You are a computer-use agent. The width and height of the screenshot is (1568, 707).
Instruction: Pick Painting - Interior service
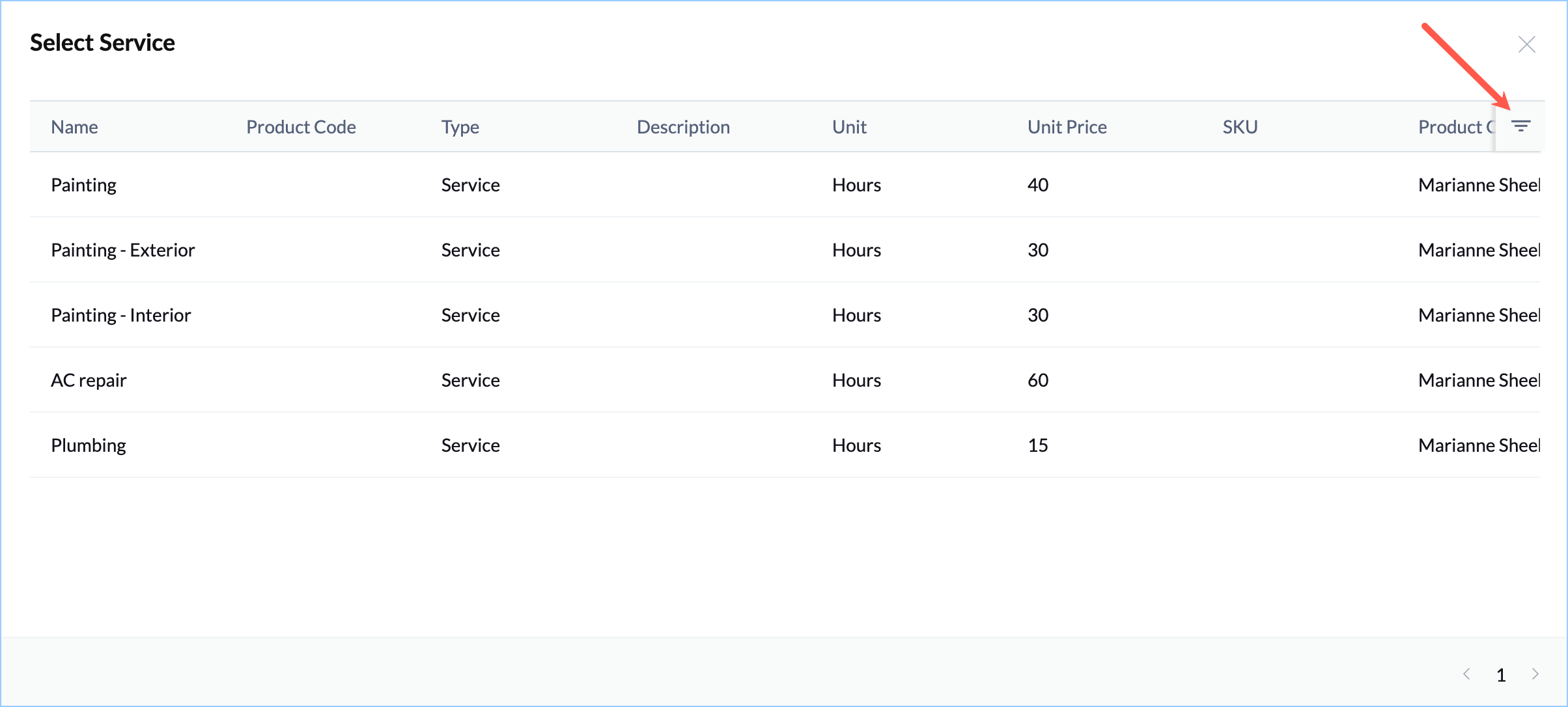121,315
